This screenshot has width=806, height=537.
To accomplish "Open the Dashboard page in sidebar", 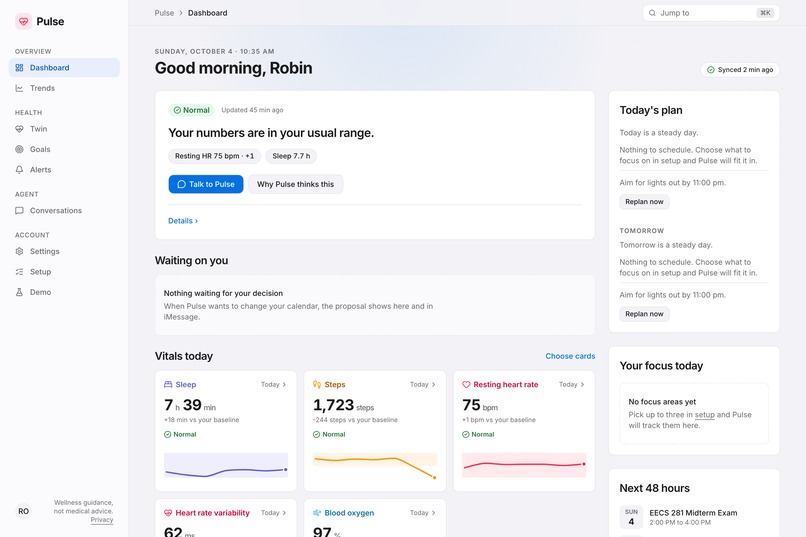I will 64,68.
